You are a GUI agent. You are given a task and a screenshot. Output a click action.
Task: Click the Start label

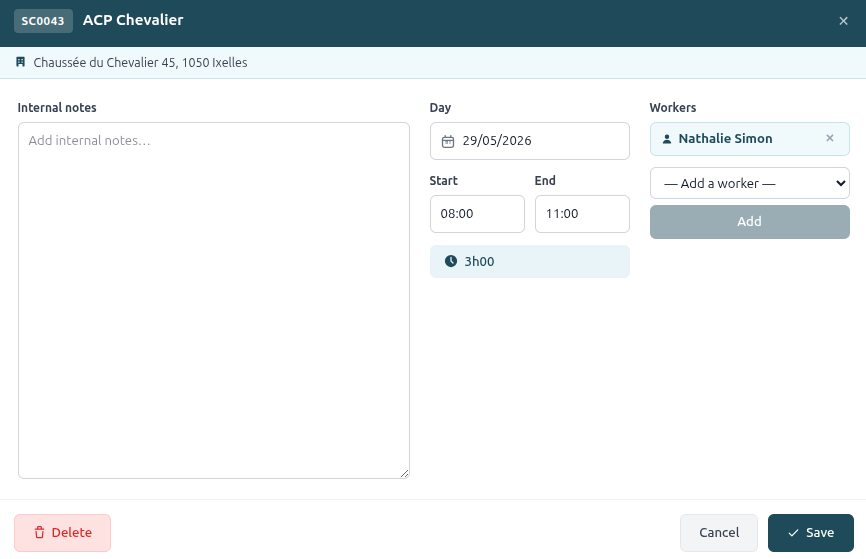click(x=443, y=181)
